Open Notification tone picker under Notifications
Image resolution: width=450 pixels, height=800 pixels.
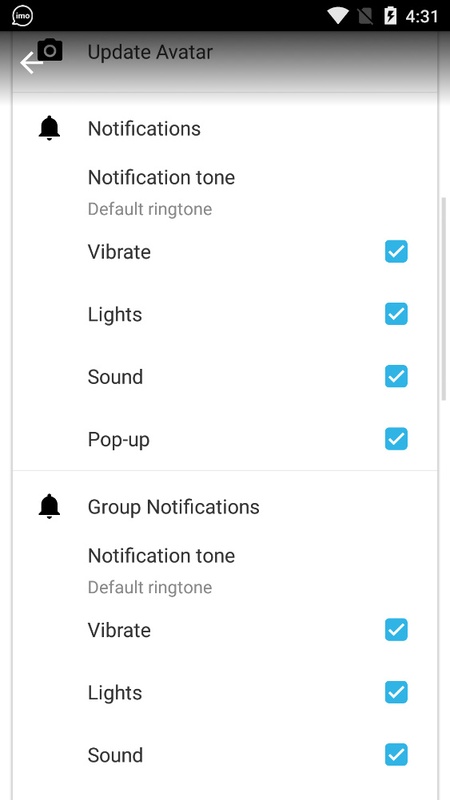click(x=225, y=192)
